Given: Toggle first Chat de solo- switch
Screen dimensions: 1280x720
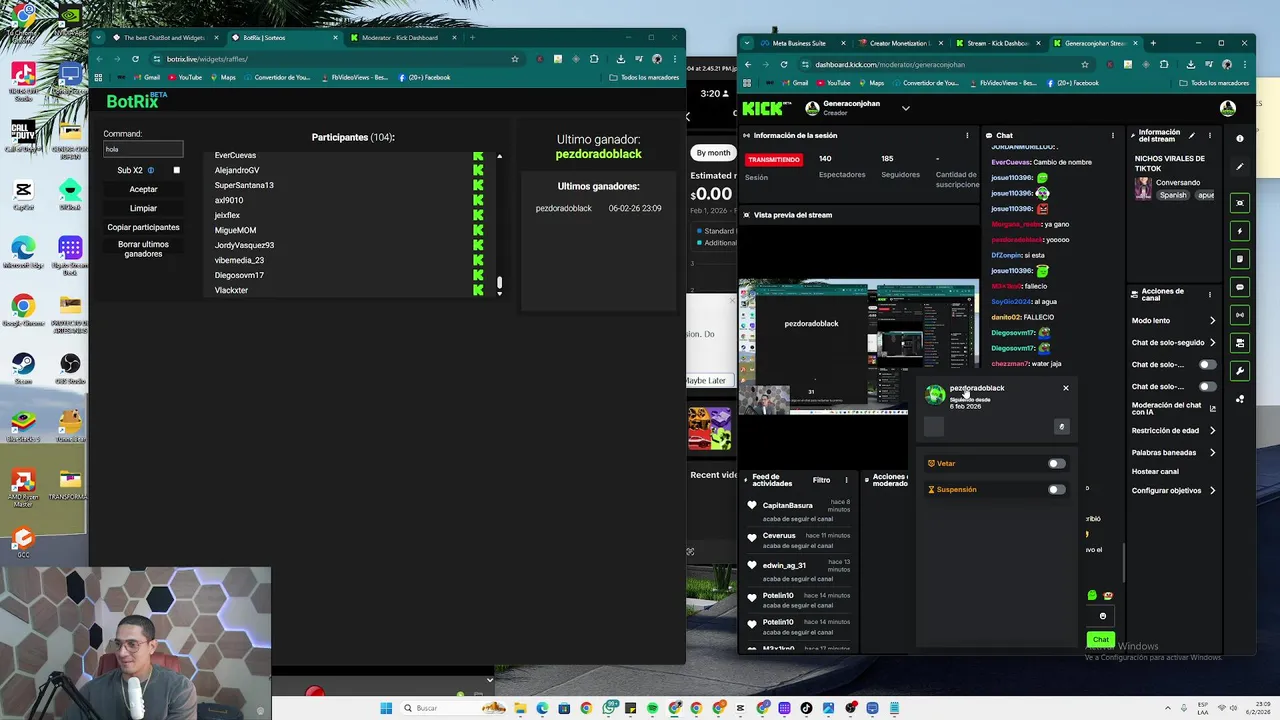Looking at the screenshot, I should [x=1208, y=364].
